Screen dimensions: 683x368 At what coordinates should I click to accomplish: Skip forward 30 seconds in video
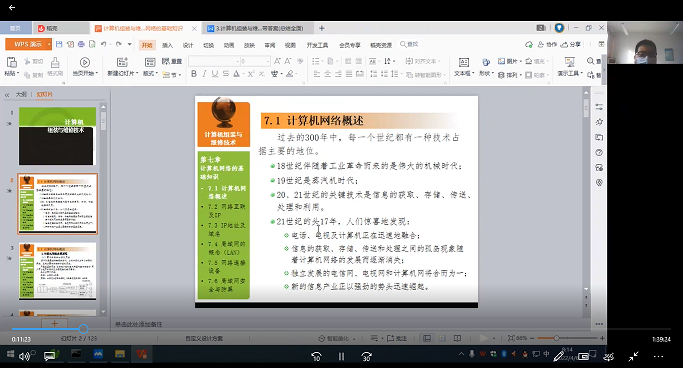point(366,356)
